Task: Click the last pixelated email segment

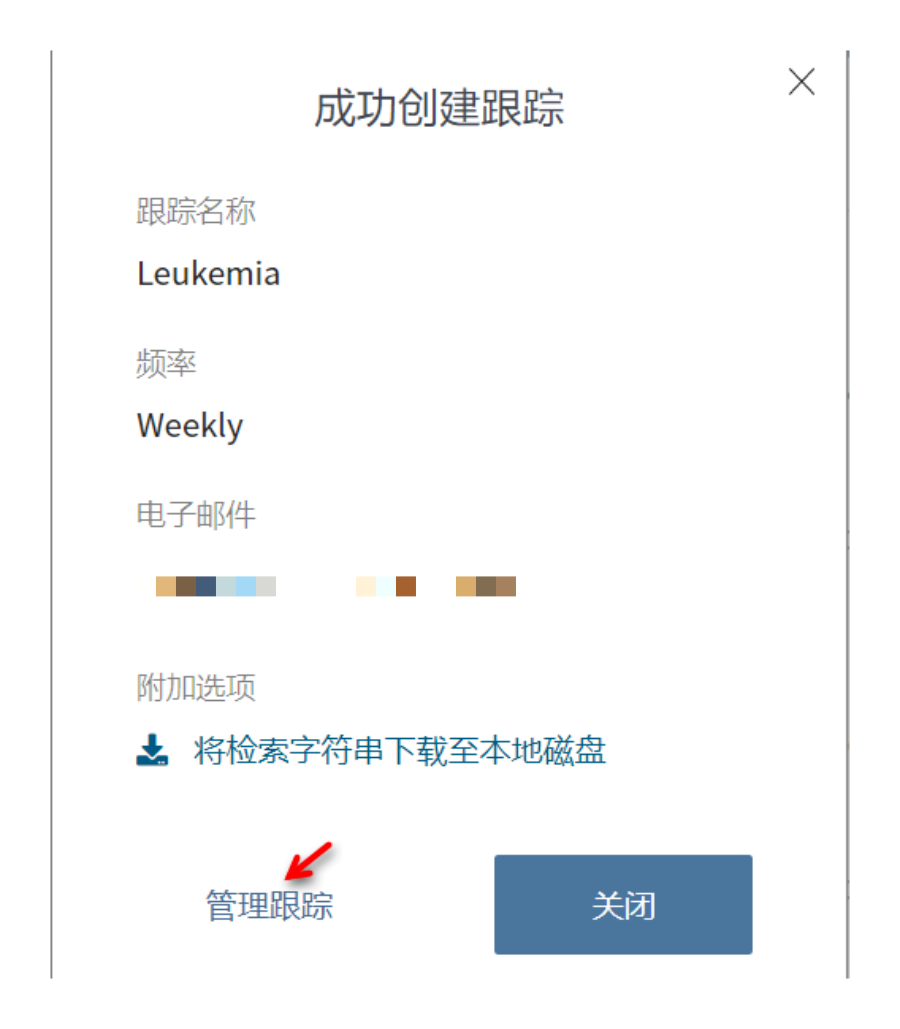Action: tap(486, 586)
